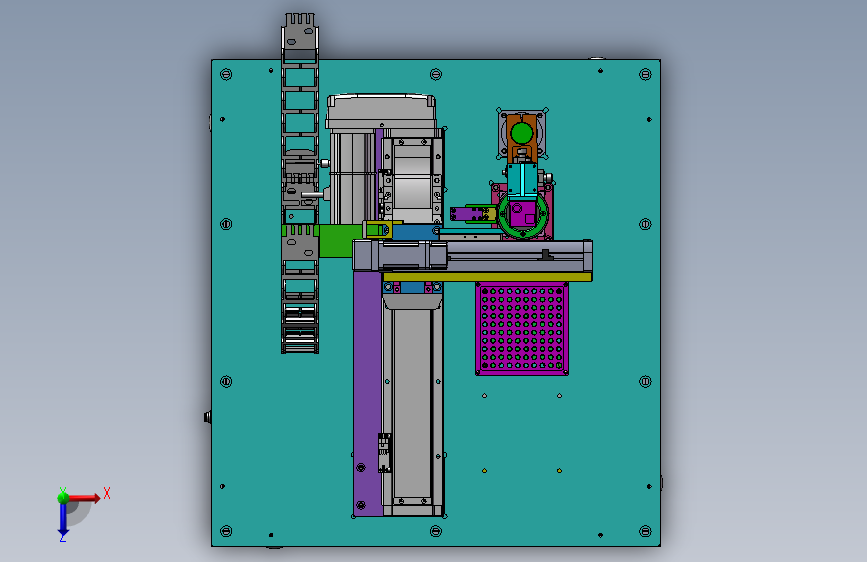Image resolution: width=867 pixels, height=562 pixels.
Task: Select the green ring around the magenta block
Action: 502,228
